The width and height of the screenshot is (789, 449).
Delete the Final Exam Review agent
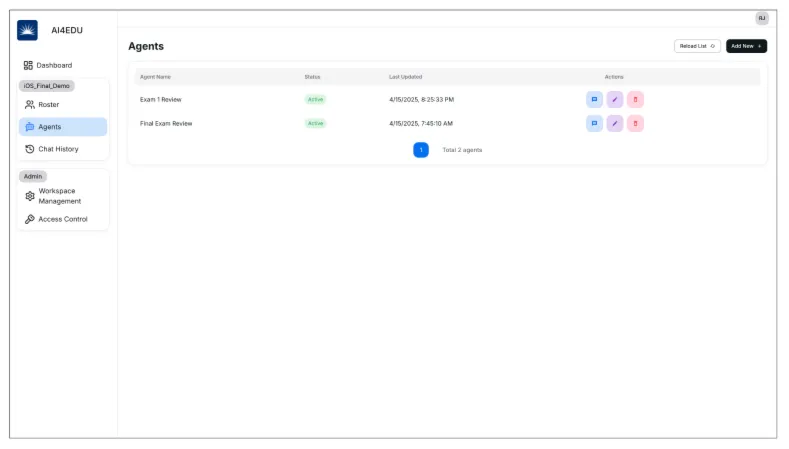pos(635,123)
